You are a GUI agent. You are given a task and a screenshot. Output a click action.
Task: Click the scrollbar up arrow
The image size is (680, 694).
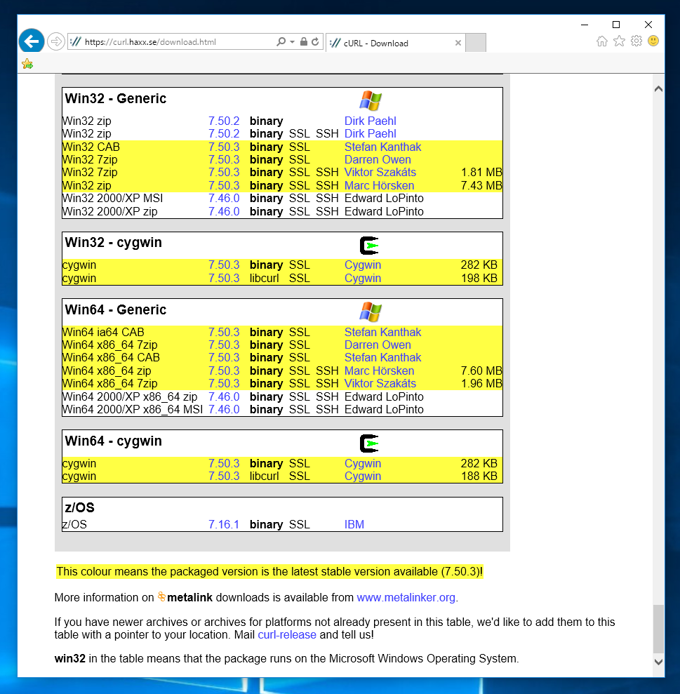658,89
